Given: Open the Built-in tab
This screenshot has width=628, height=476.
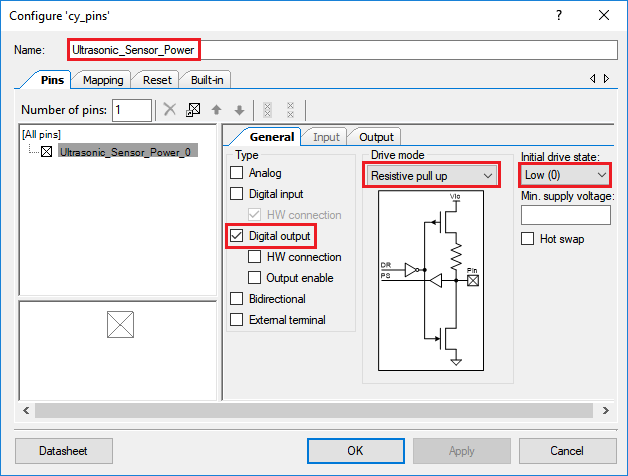Looking at the screenshot, I should 207,80.
